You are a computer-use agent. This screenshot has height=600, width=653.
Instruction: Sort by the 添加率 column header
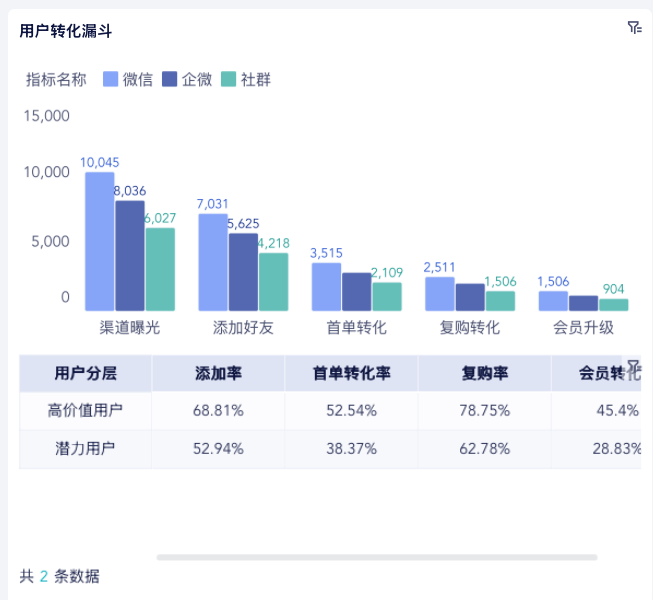coord(218,373)
